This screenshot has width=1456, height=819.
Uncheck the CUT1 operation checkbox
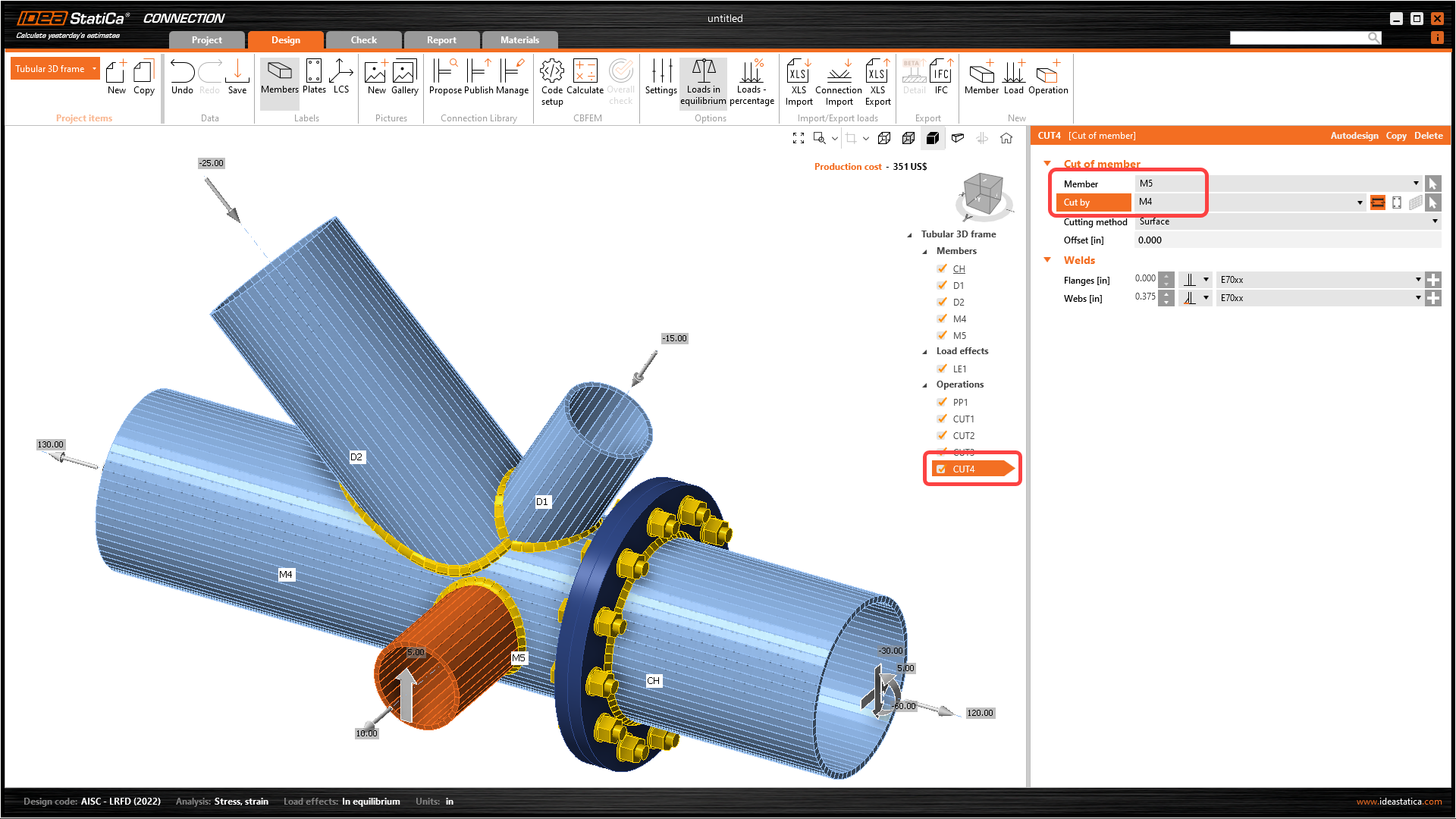pyautogui.click(x=942, y=419)
